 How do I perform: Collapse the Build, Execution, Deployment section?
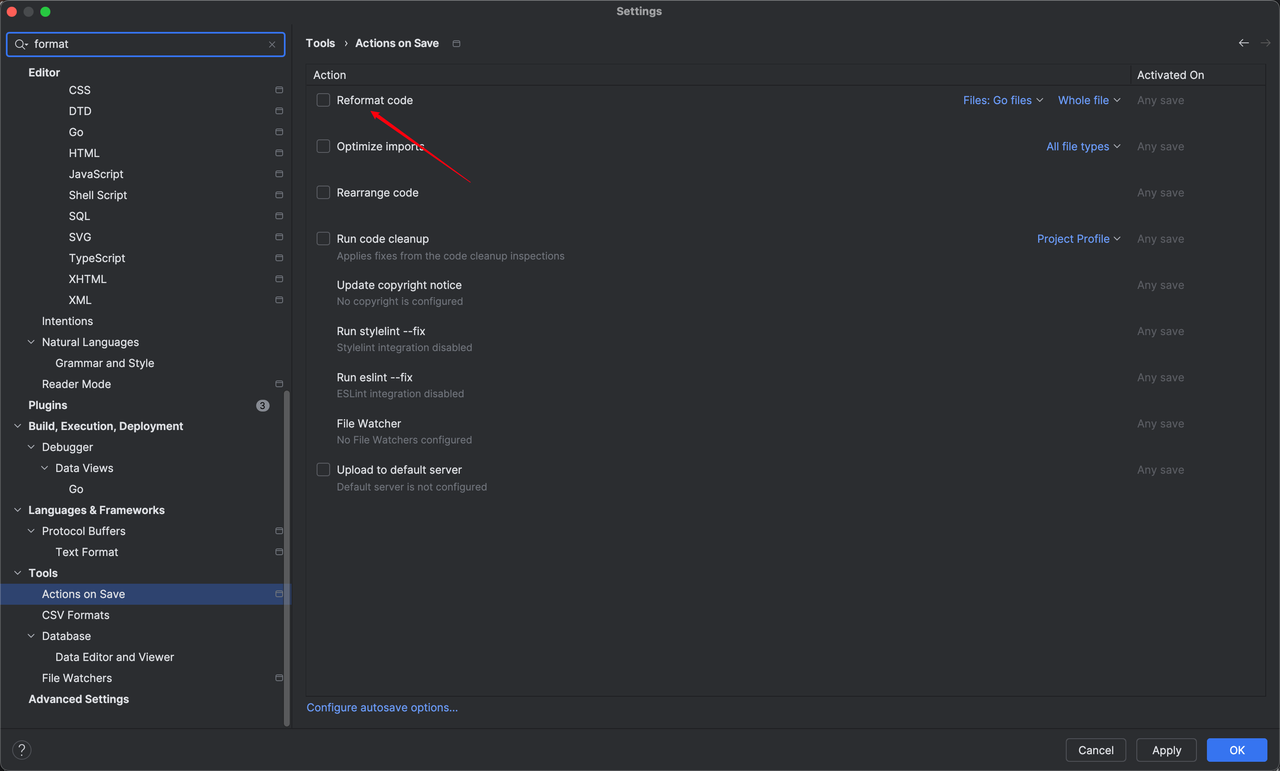pos(18,426)
